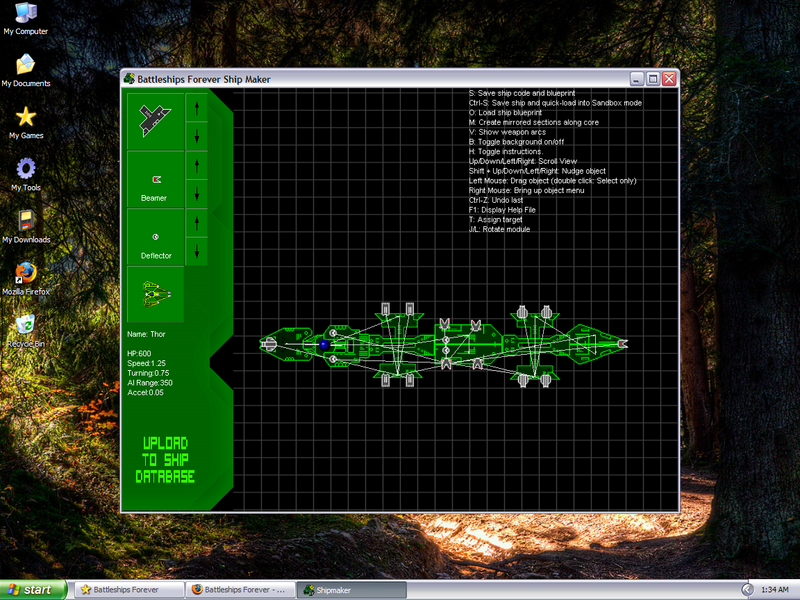Select upper-left square turret on forward wing
Screen dimensions: 800x600
(x=386, y=309)
